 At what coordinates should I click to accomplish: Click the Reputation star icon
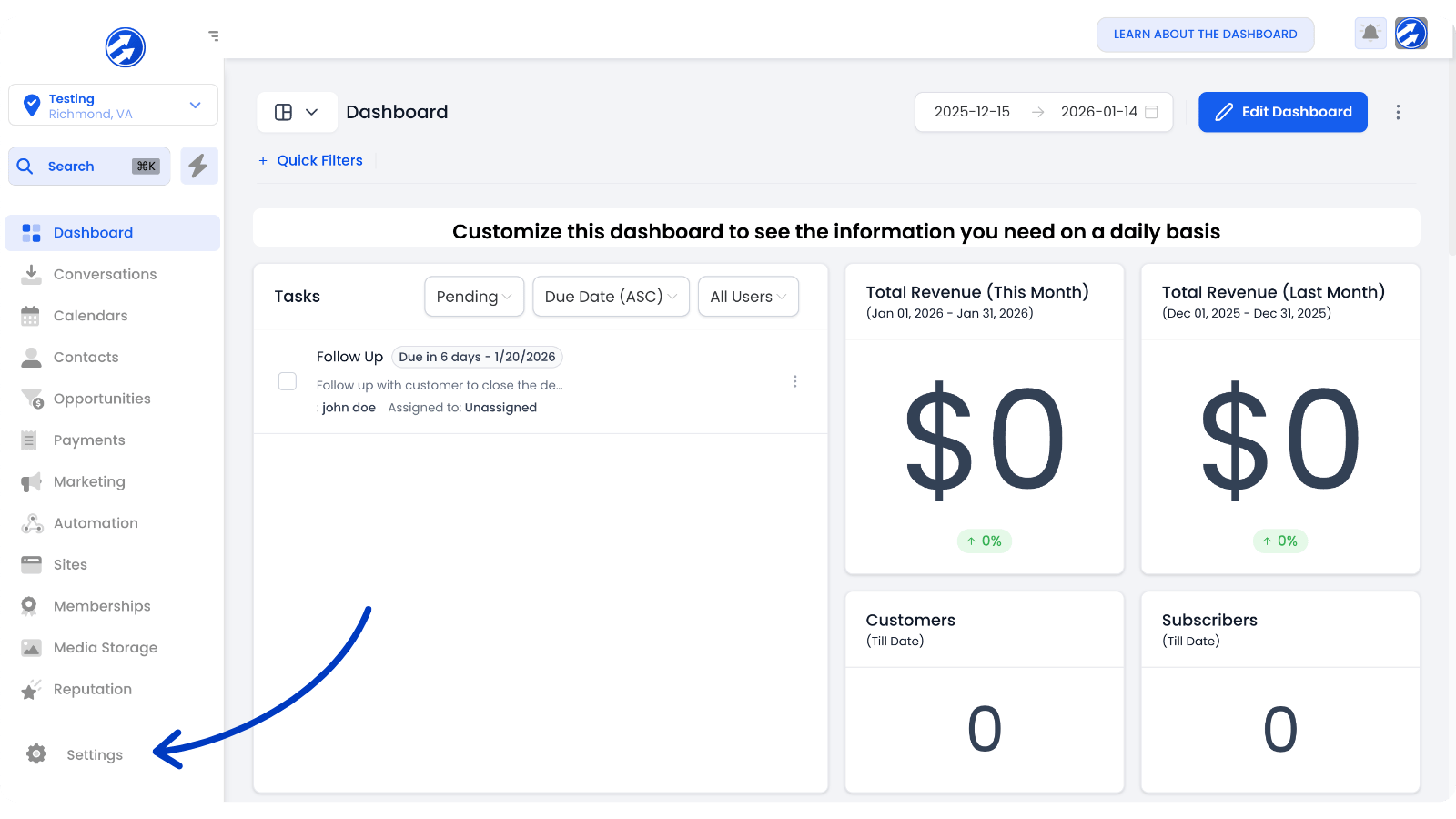(x=31, y=689)
